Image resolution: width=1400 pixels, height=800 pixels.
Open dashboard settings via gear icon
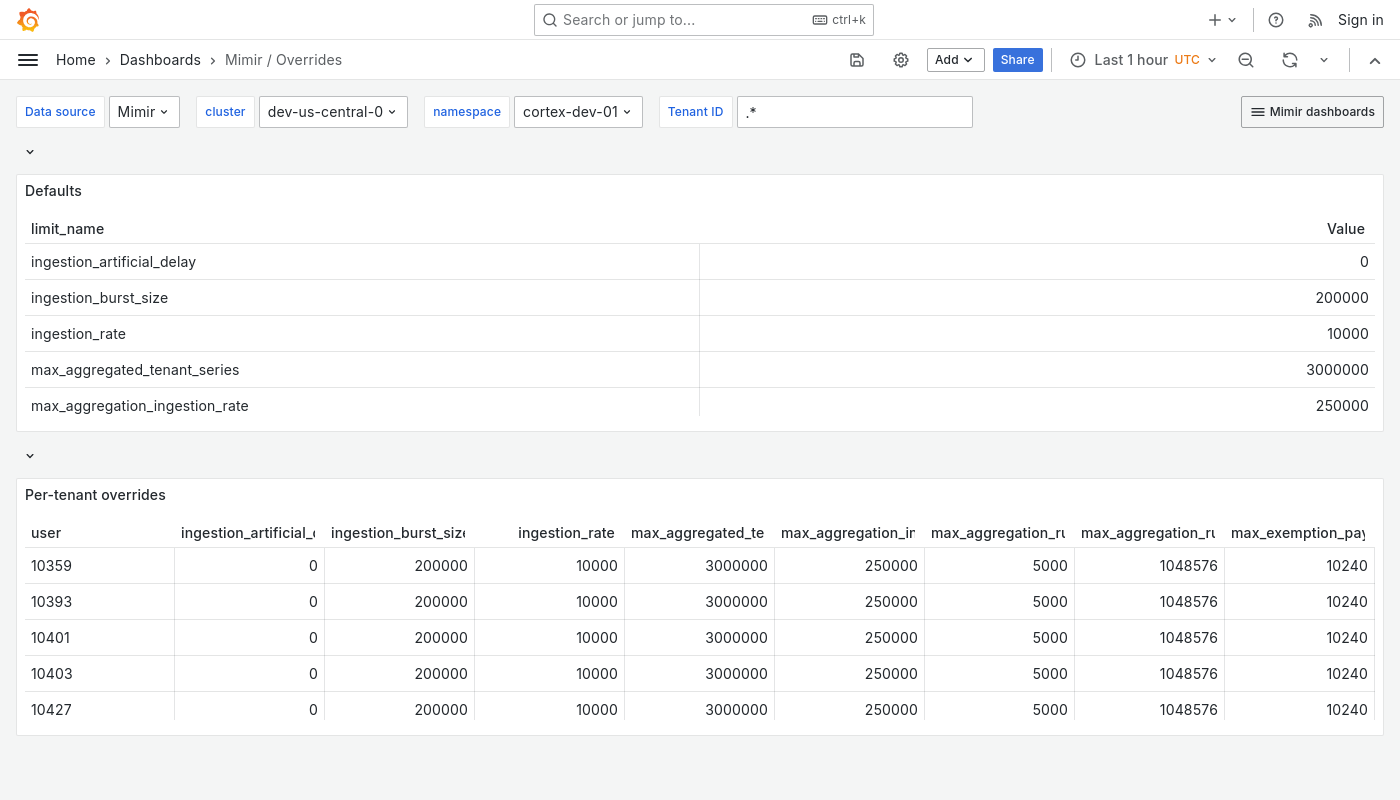tap(901, 60)
